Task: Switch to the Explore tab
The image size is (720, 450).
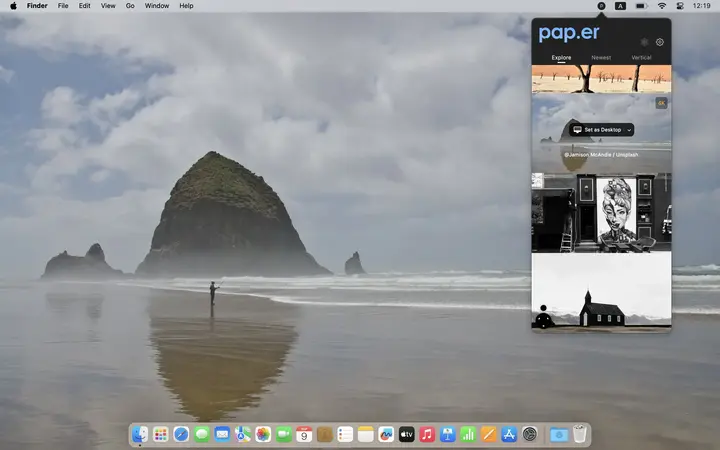Action: click(561, 58)
